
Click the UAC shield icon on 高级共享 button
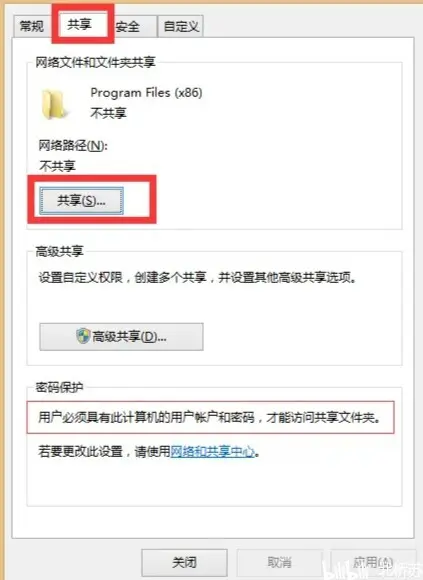click(x=83, y=336)
